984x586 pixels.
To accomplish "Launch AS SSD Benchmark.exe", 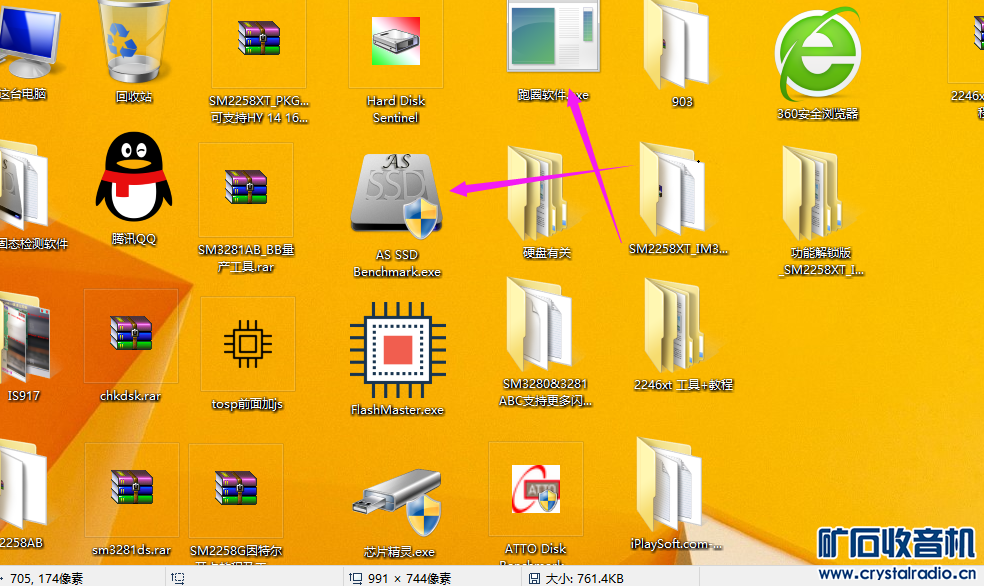I will pos(397,196).
